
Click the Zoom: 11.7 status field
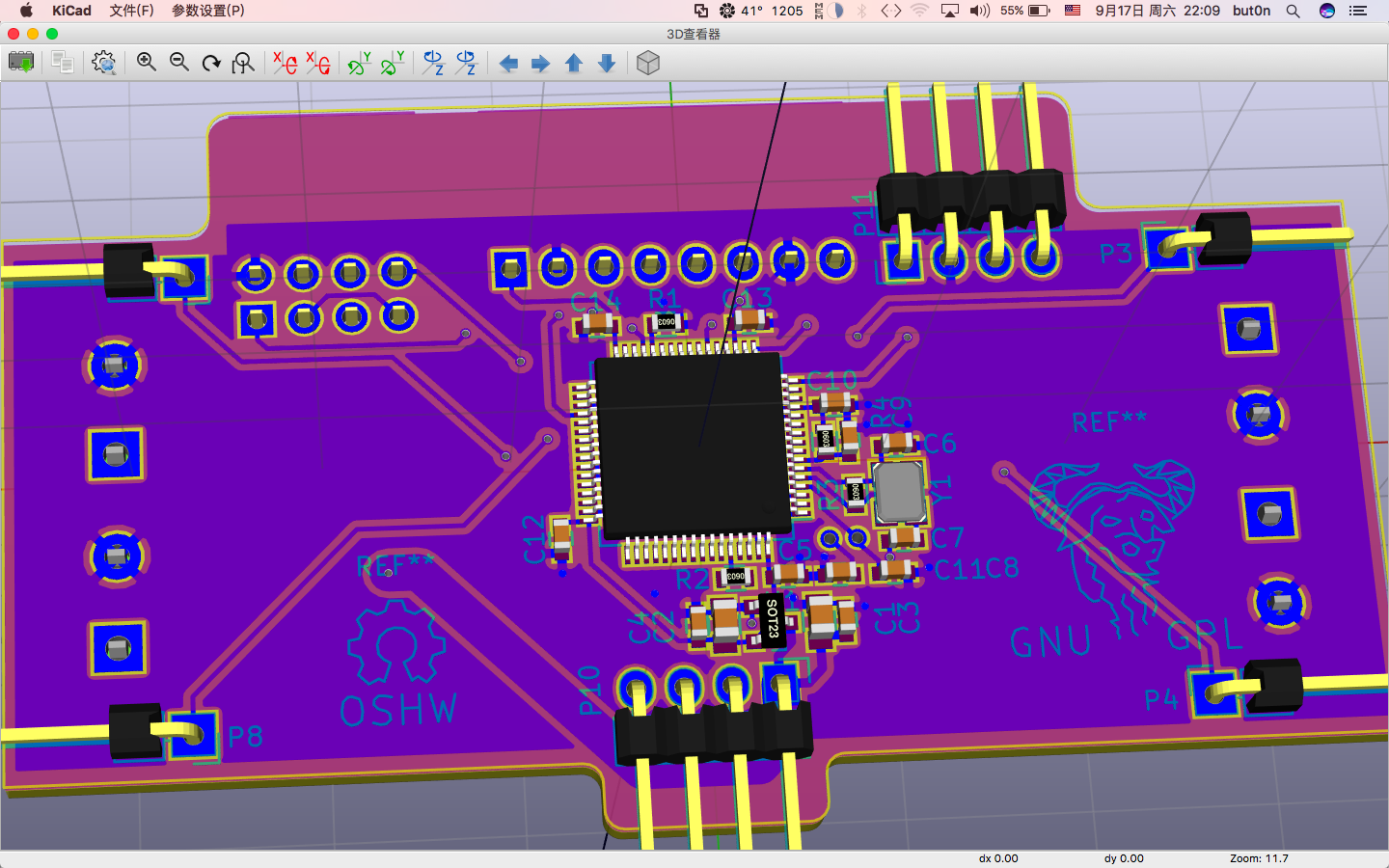(1259, 858)
